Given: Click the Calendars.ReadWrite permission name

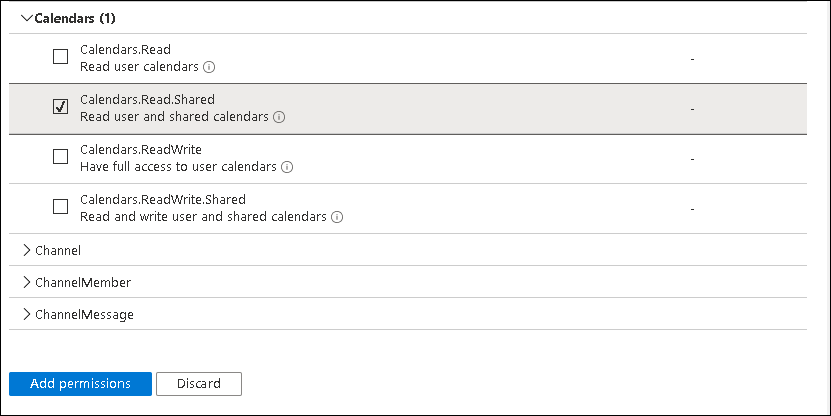Looking at the screenshot, I should pos(141,149).
